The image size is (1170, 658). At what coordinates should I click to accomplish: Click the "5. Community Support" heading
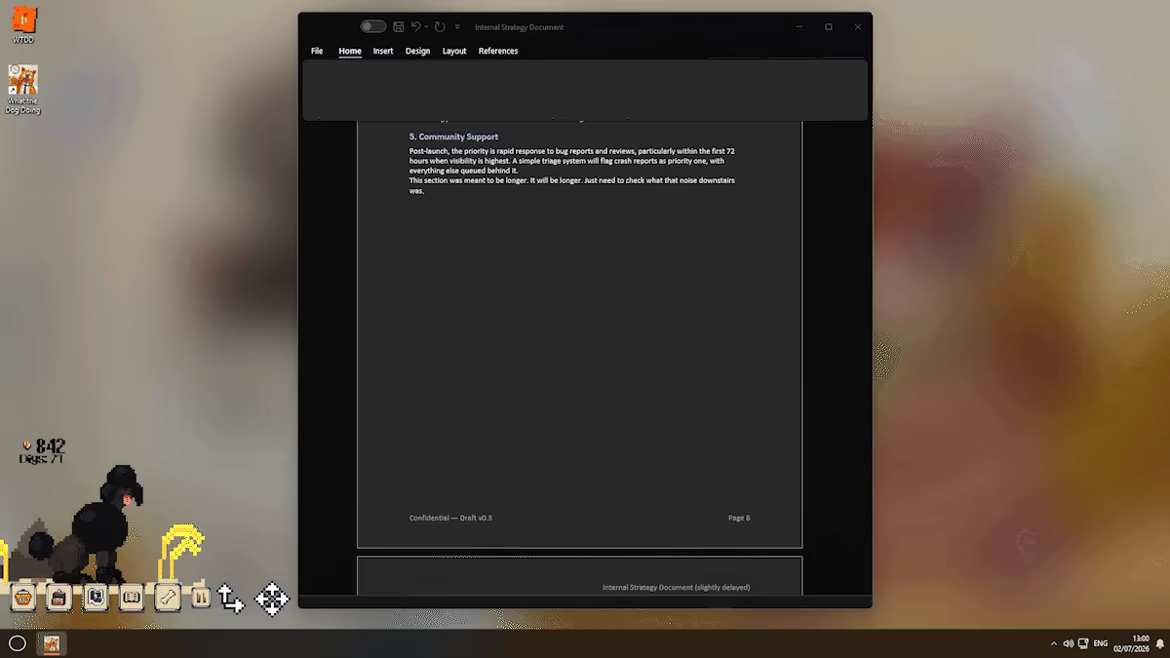(454, 137)
